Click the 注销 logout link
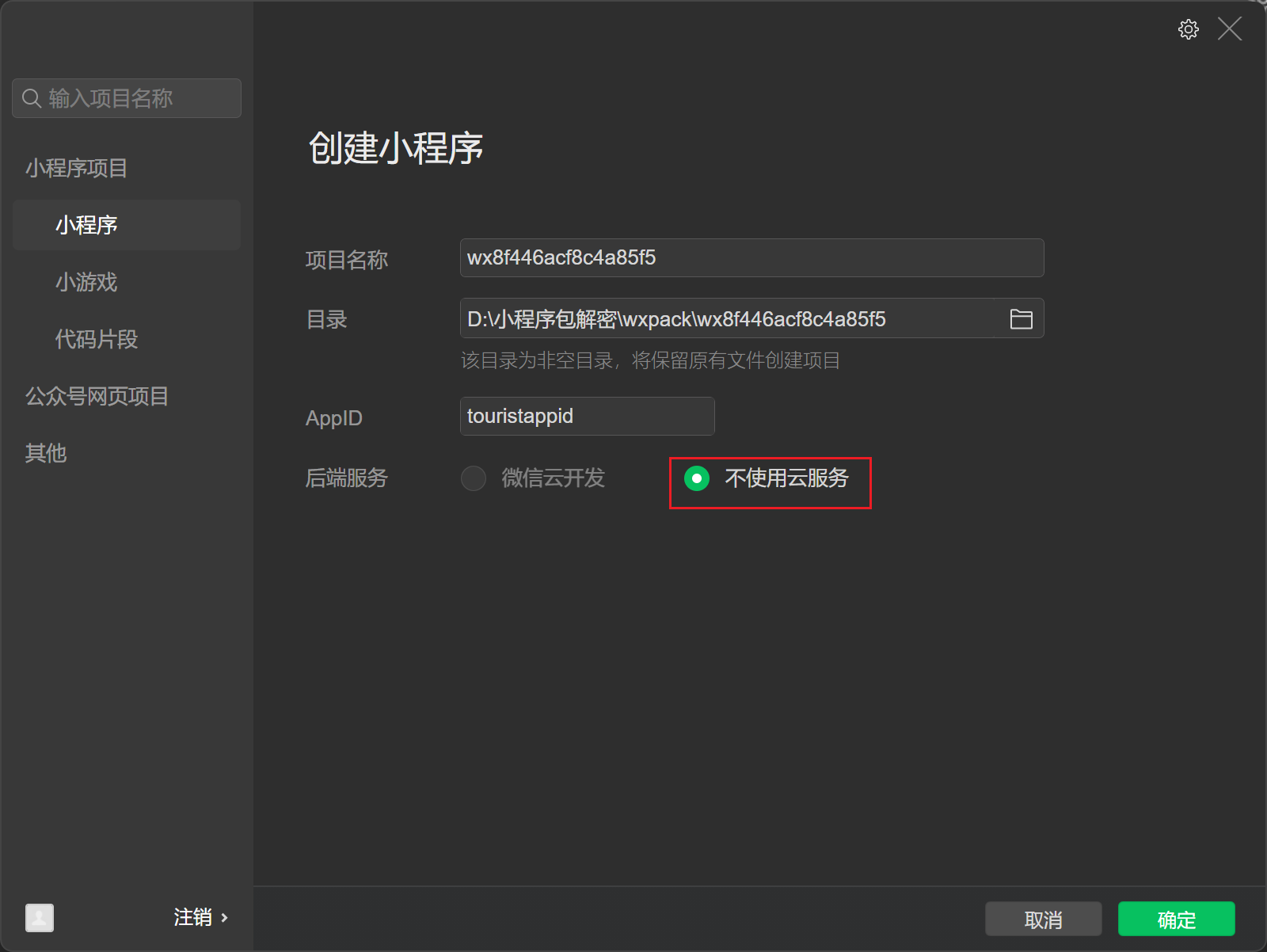 pyautogui.click(x=193, y=917)
